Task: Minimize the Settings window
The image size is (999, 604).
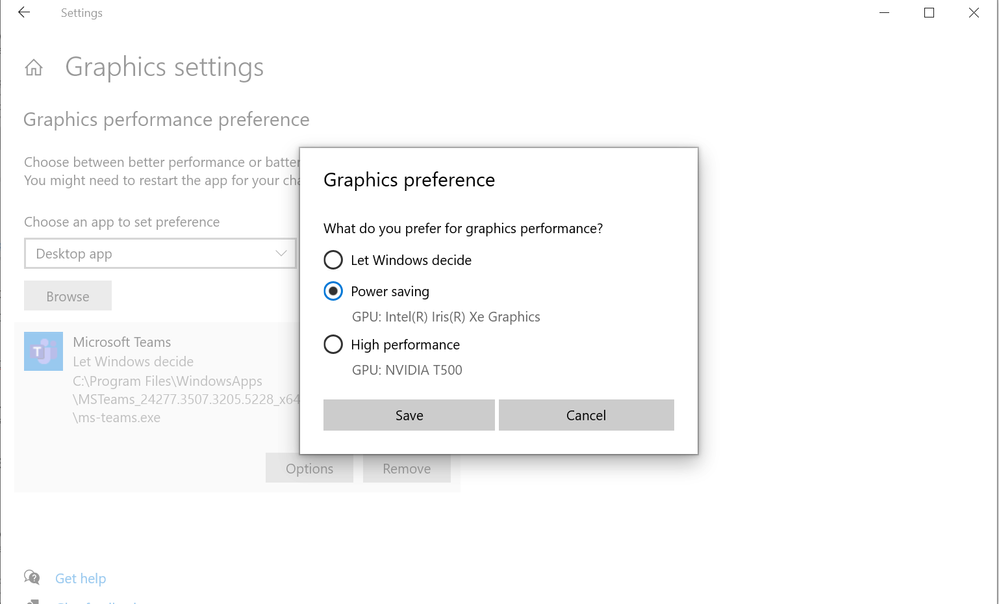Action: click(x=884, y=13)
